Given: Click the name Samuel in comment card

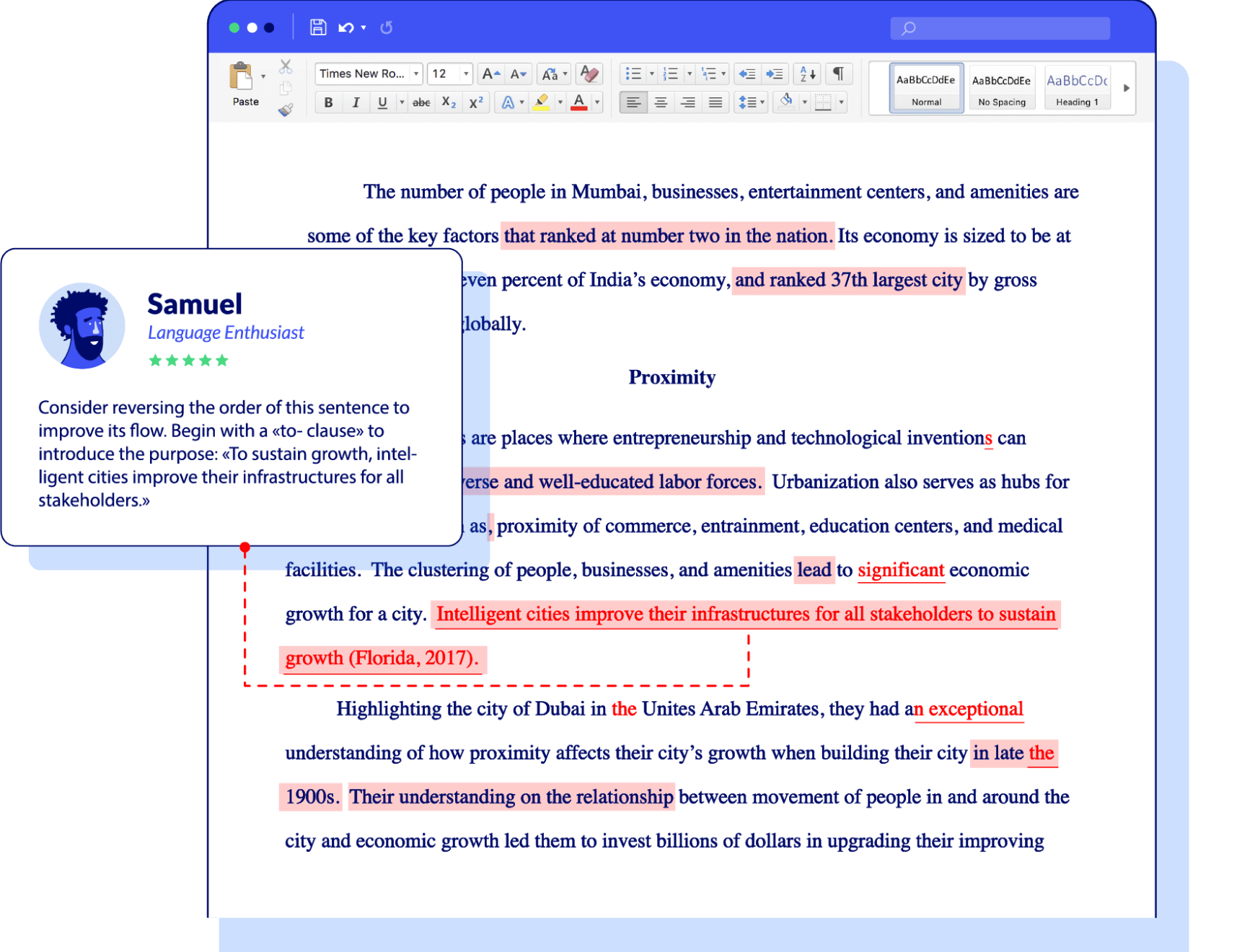Looking at the screenshot, I should [x=195, y=304].
